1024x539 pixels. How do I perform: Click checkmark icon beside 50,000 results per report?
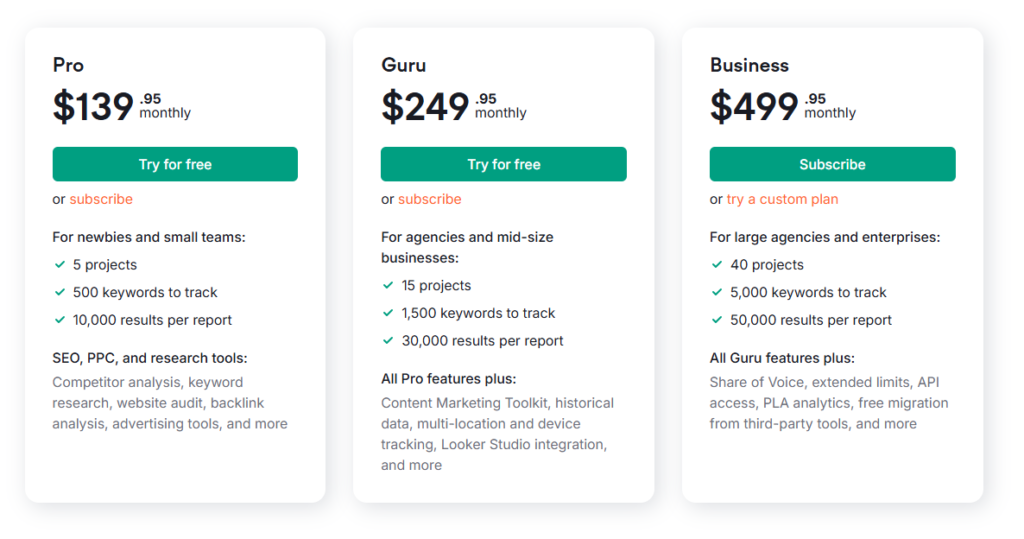coord(717,319)
